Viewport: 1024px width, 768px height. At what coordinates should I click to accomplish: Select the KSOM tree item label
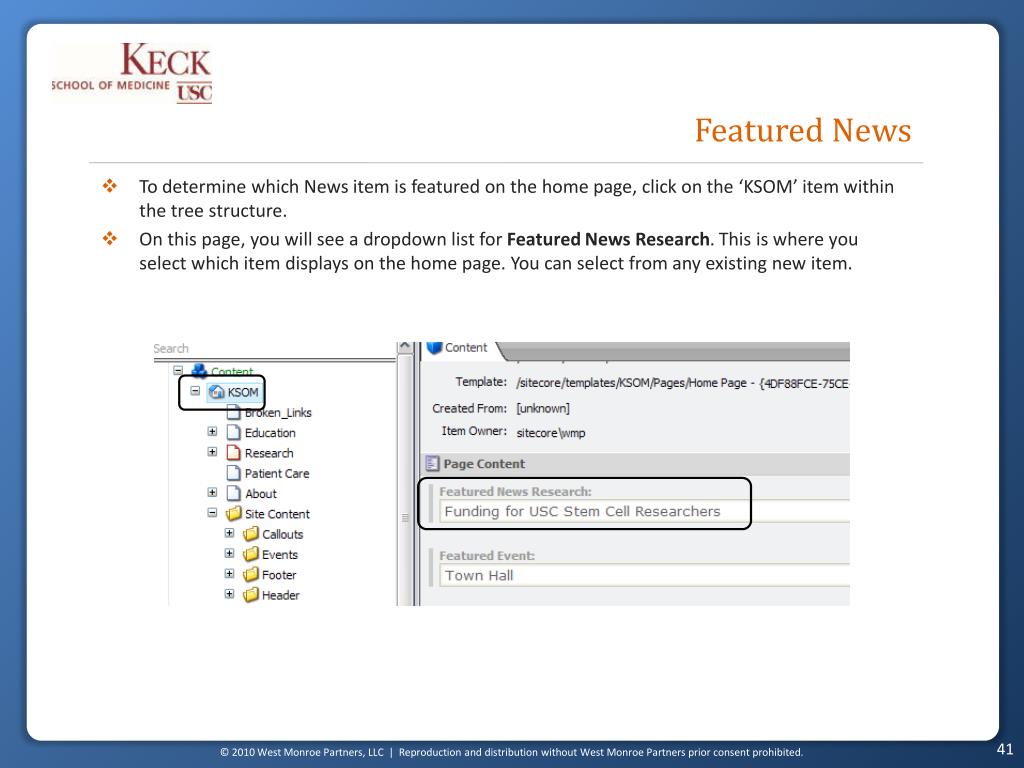point(243,392)
